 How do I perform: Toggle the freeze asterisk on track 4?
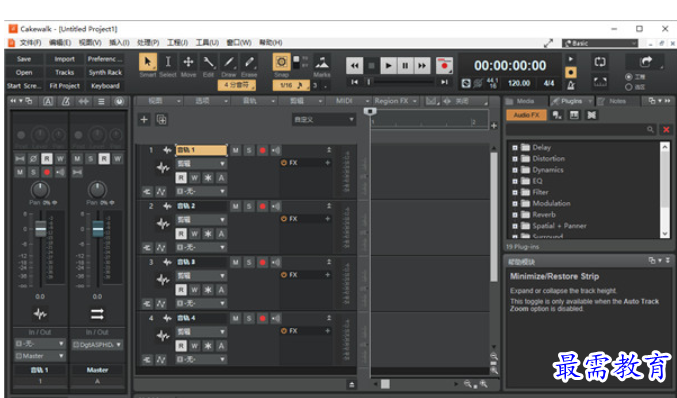pos(208,346)
